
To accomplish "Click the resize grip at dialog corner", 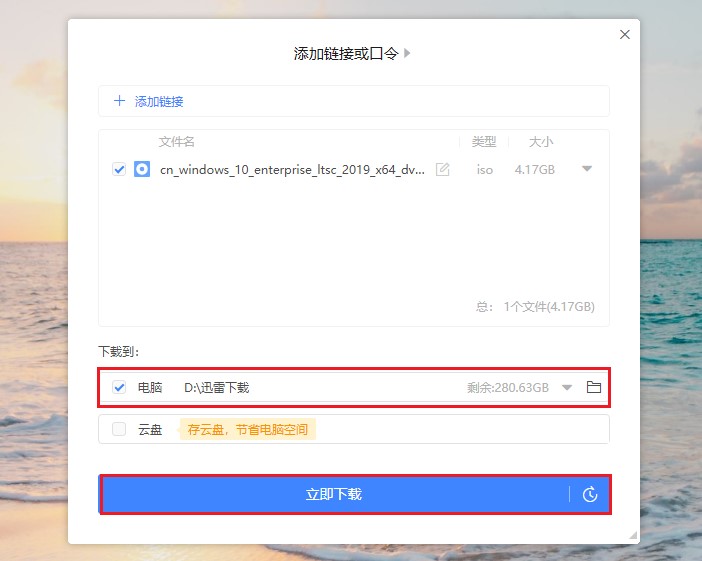I will [x=633, y=535].
